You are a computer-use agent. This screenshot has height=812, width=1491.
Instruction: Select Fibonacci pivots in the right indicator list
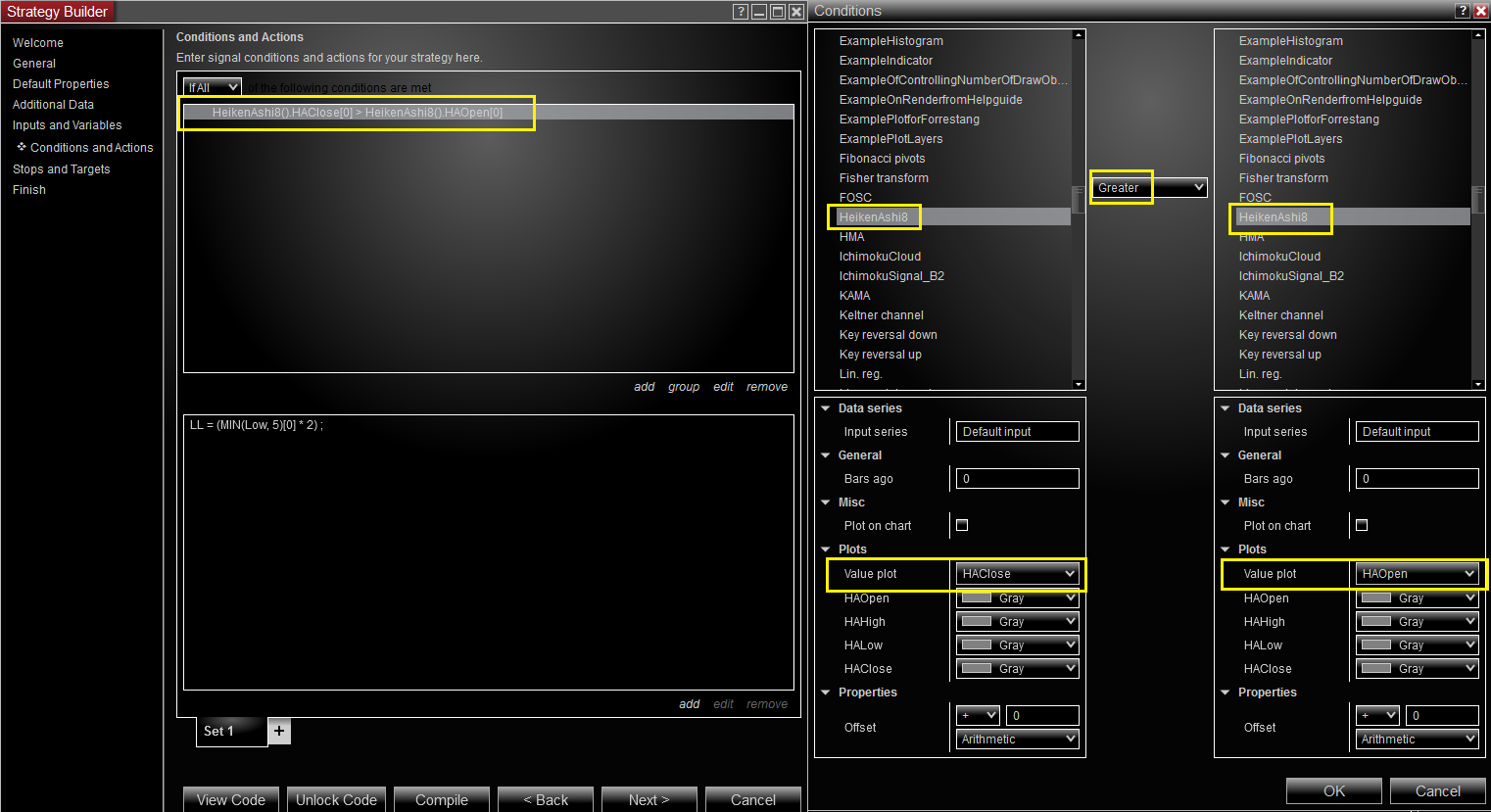pos(1281,159)
